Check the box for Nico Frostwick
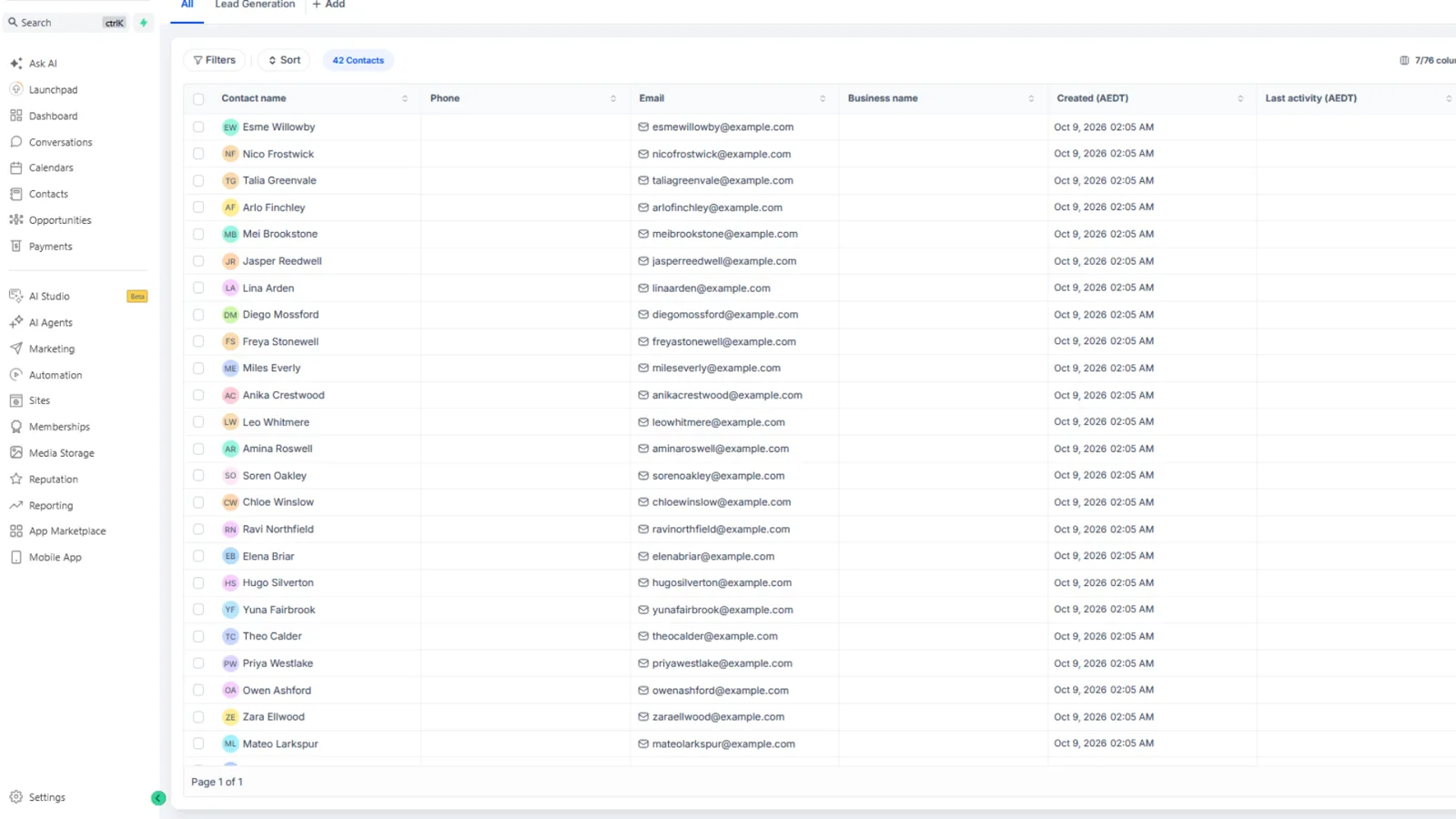This screenshot has height=819, width=1456. click(198, 154)
